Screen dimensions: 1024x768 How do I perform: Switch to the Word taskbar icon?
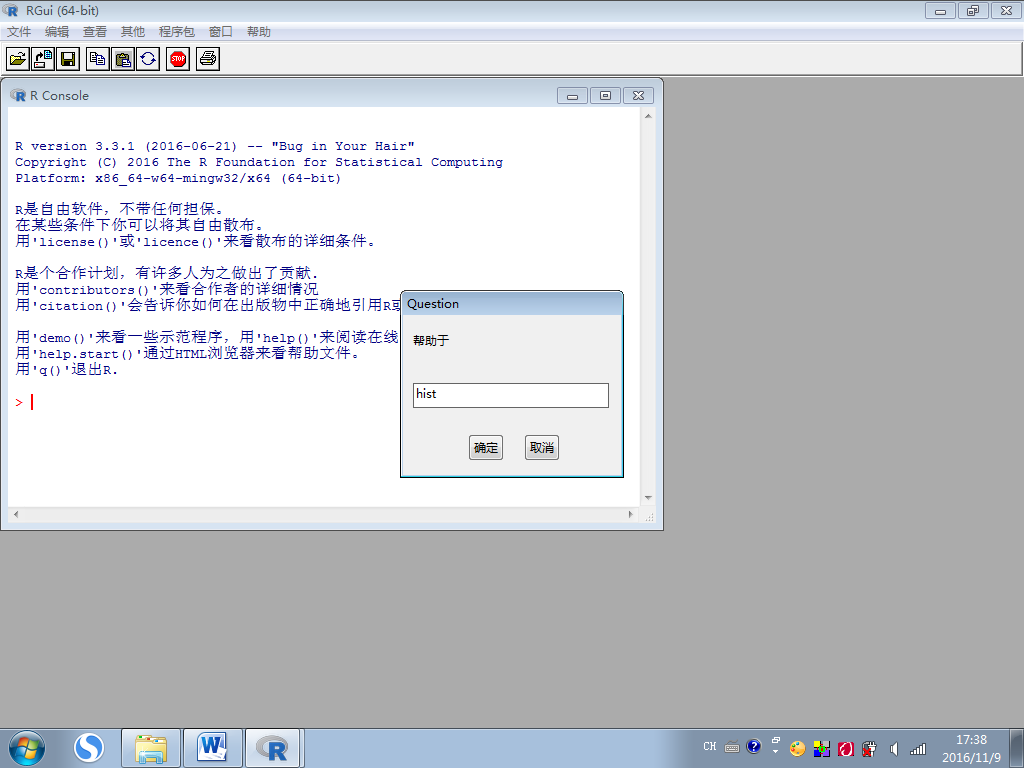[213, 748]
